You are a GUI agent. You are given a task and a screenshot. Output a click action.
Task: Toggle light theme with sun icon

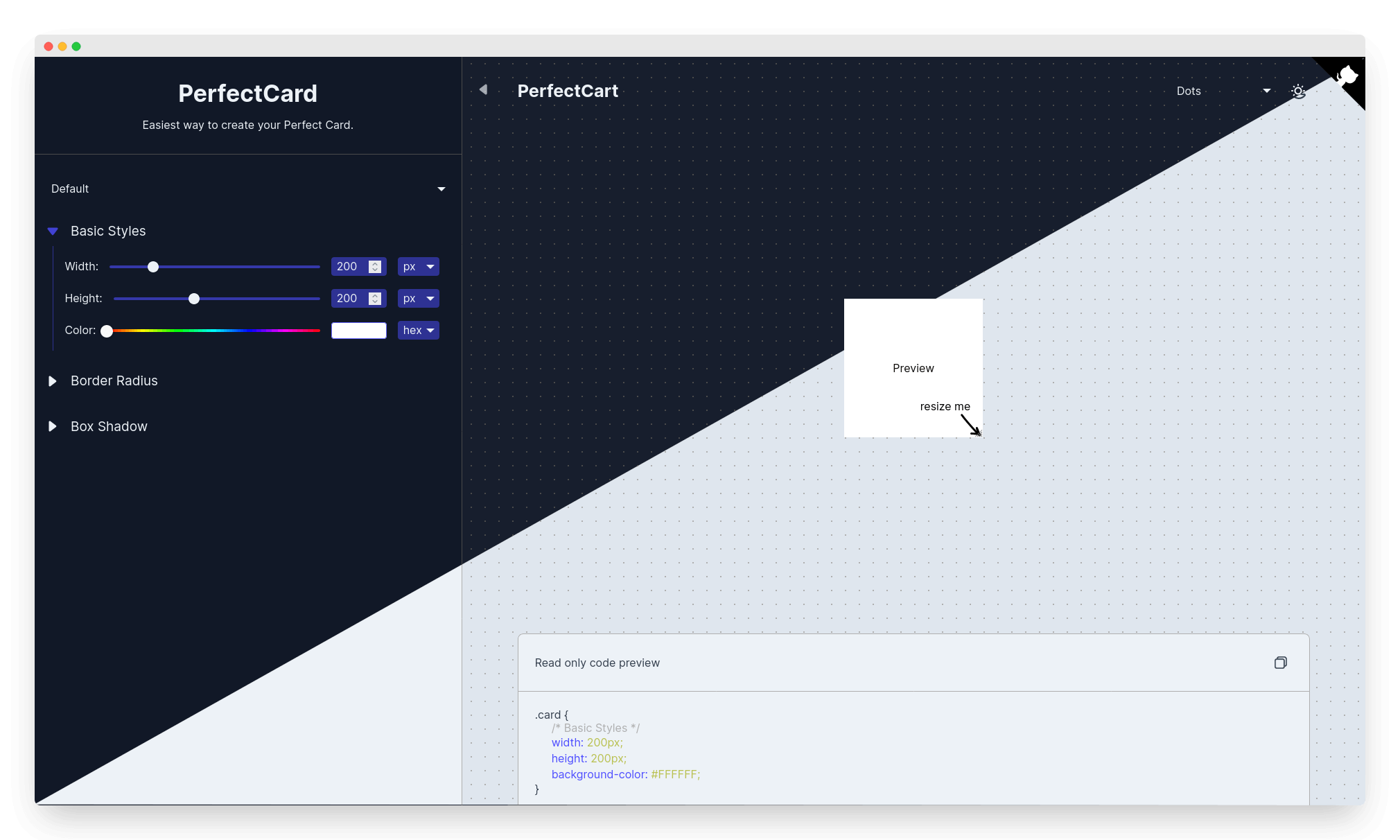(1298, 91)
